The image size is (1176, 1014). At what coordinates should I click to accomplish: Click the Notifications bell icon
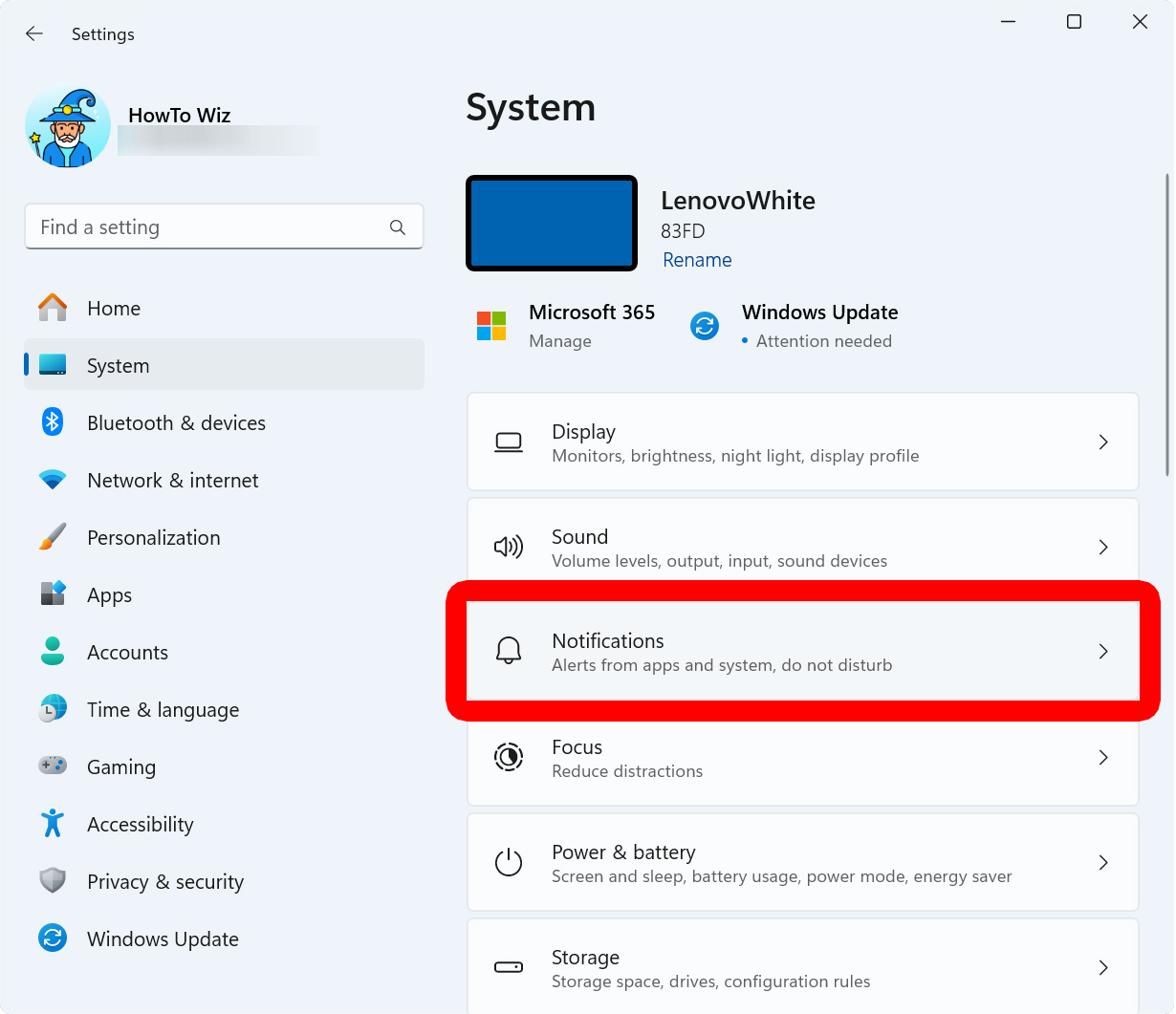pyautogui.click(x=509, y=652)
